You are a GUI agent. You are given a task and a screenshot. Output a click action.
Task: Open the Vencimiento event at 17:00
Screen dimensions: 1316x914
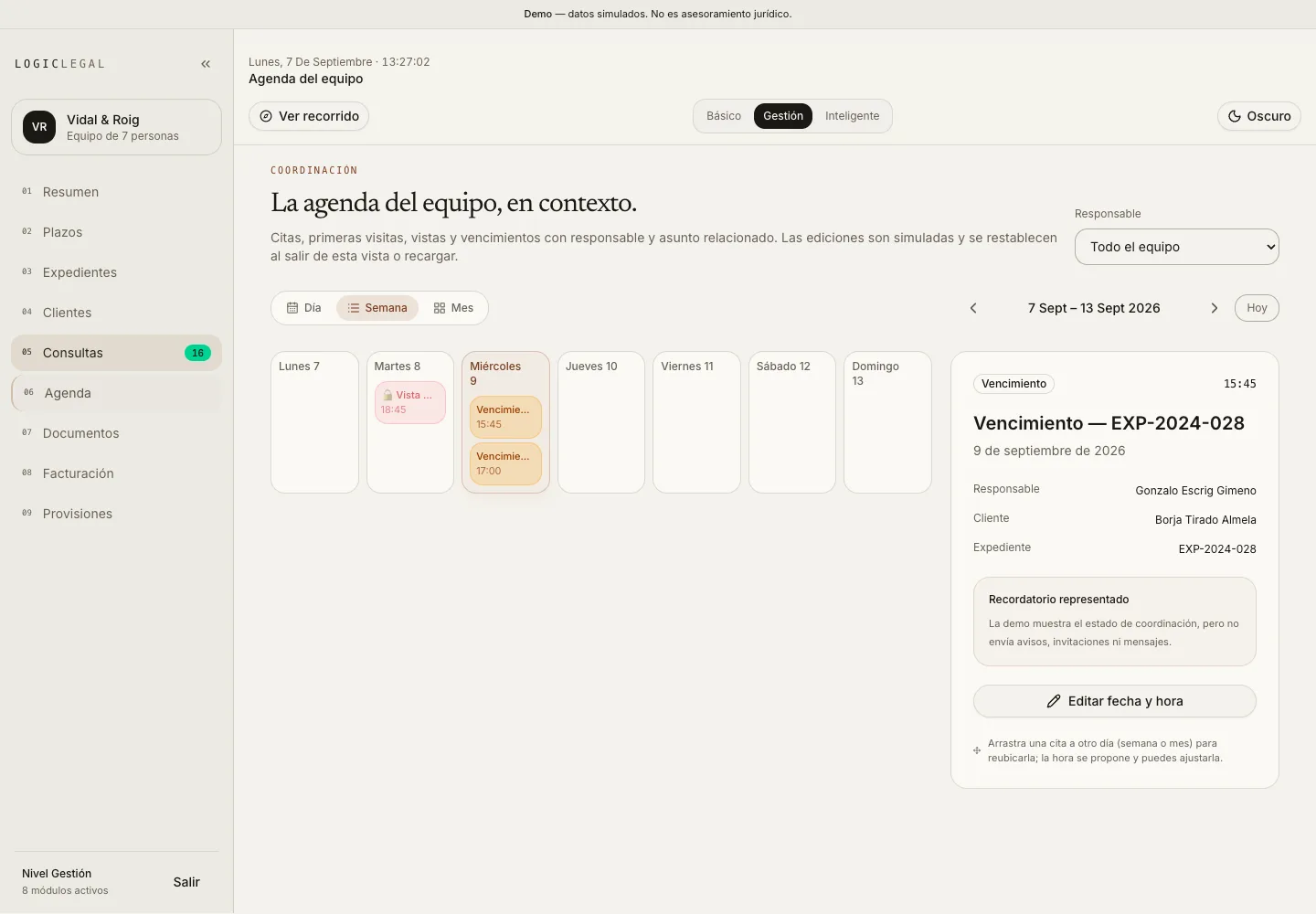click(505, 463)
